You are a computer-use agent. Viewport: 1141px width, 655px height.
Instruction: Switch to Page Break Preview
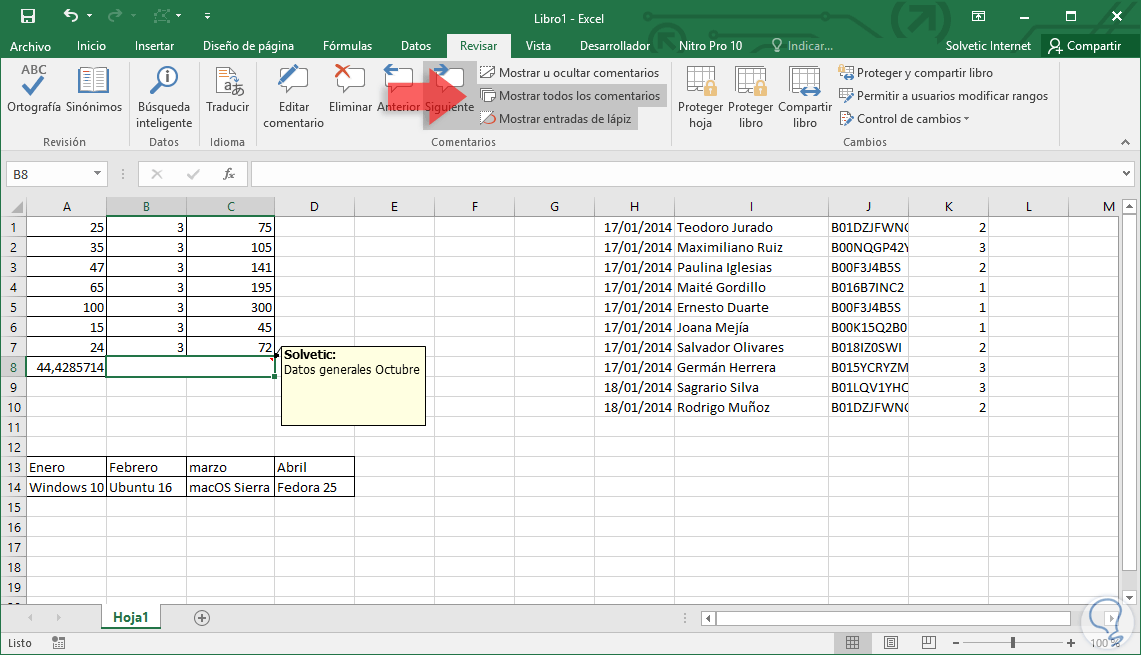pos(929,643)
